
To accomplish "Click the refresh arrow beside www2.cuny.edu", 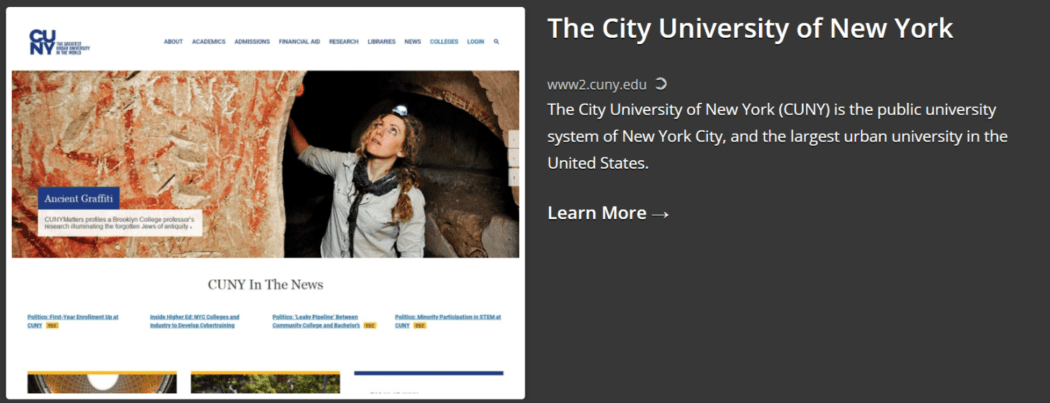I will [x=660, y=84].
